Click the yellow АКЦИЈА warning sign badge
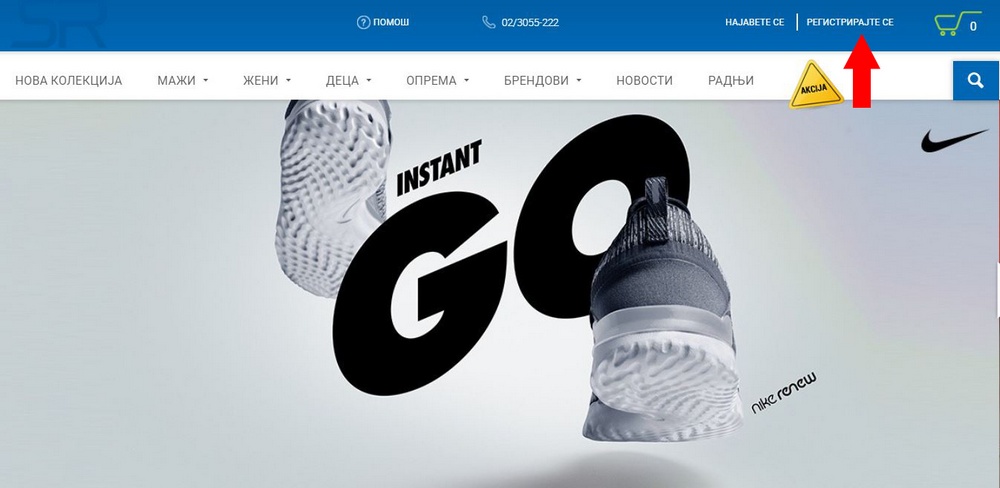 (816, 85)
